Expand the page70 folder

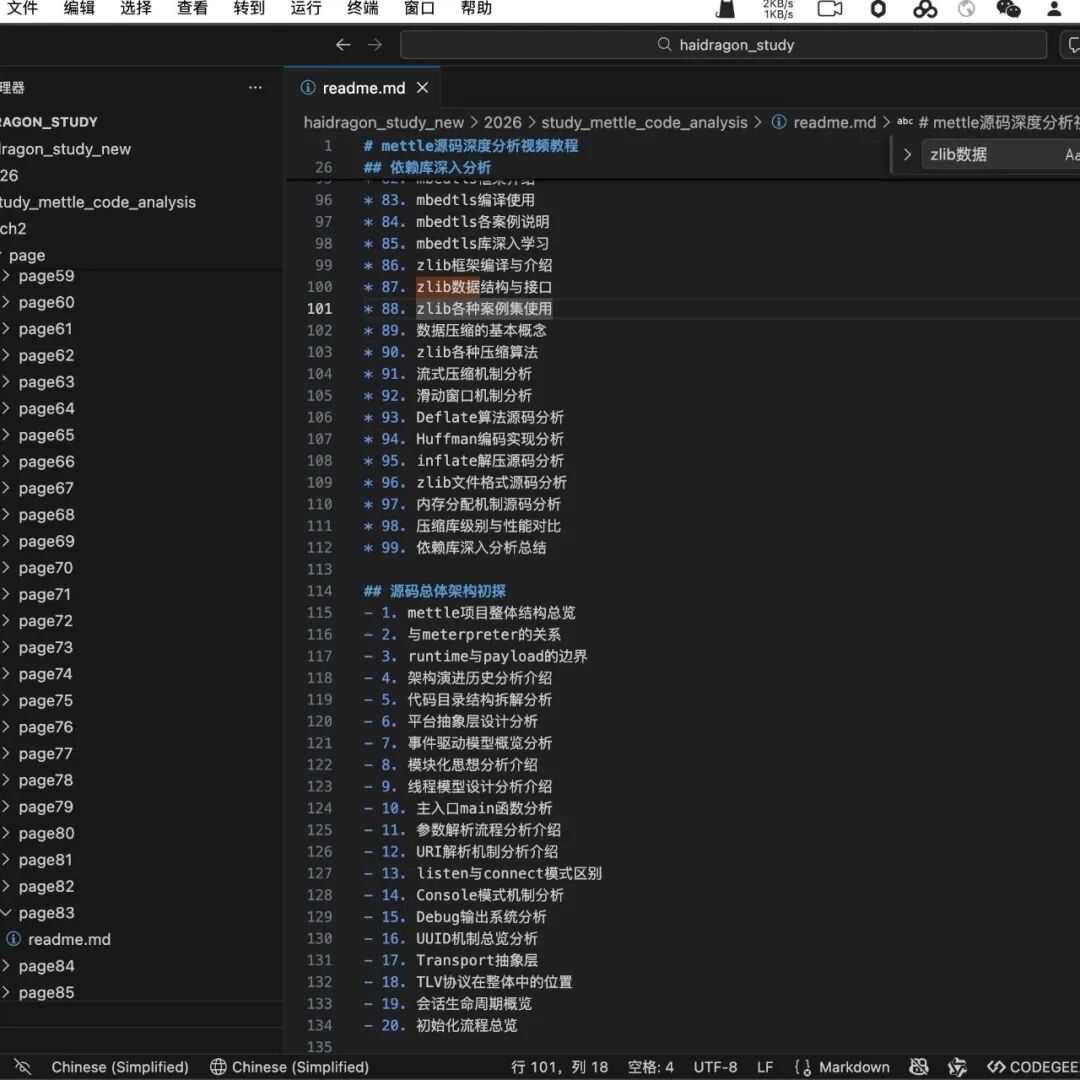45,568
